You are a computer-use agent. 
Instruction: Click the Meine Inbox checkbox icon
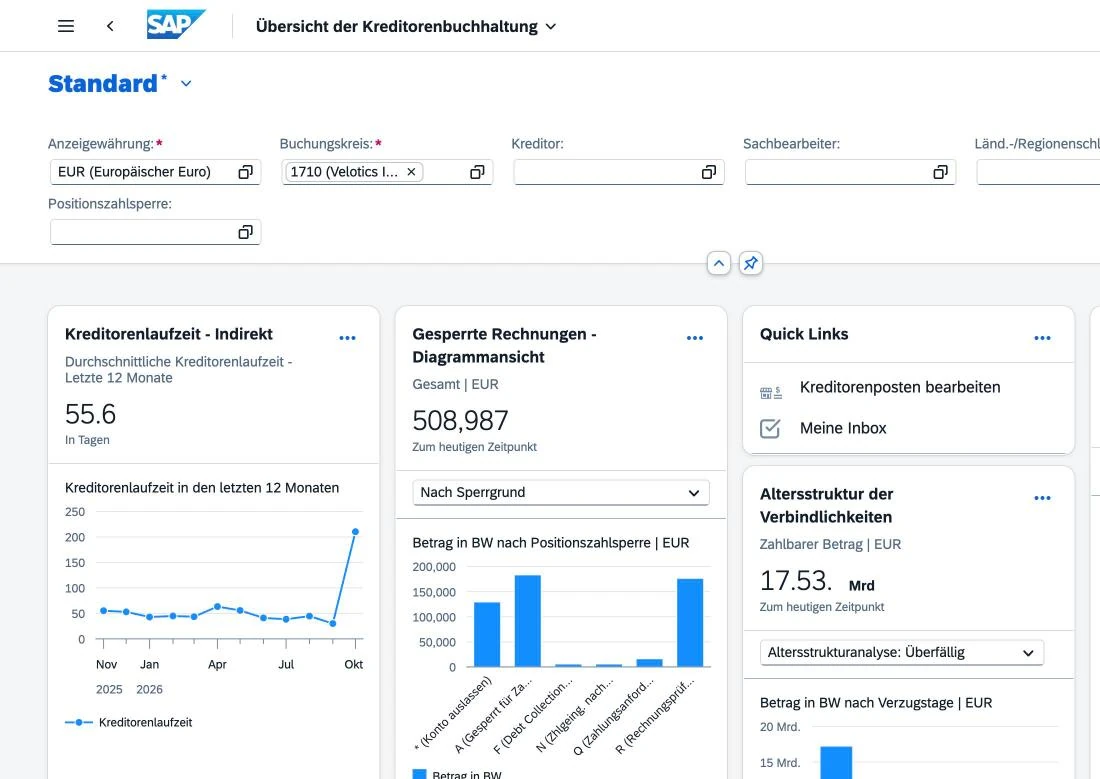coord(770,428)
